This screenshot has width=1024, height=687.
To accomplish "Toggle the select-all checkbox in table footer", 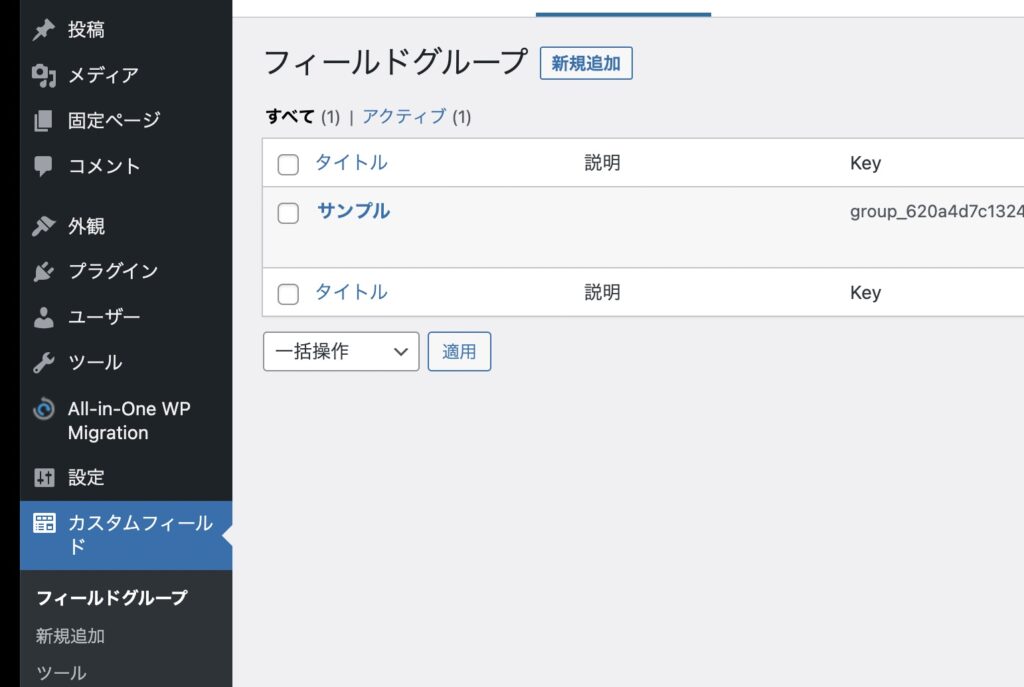I will click(288, 293).
